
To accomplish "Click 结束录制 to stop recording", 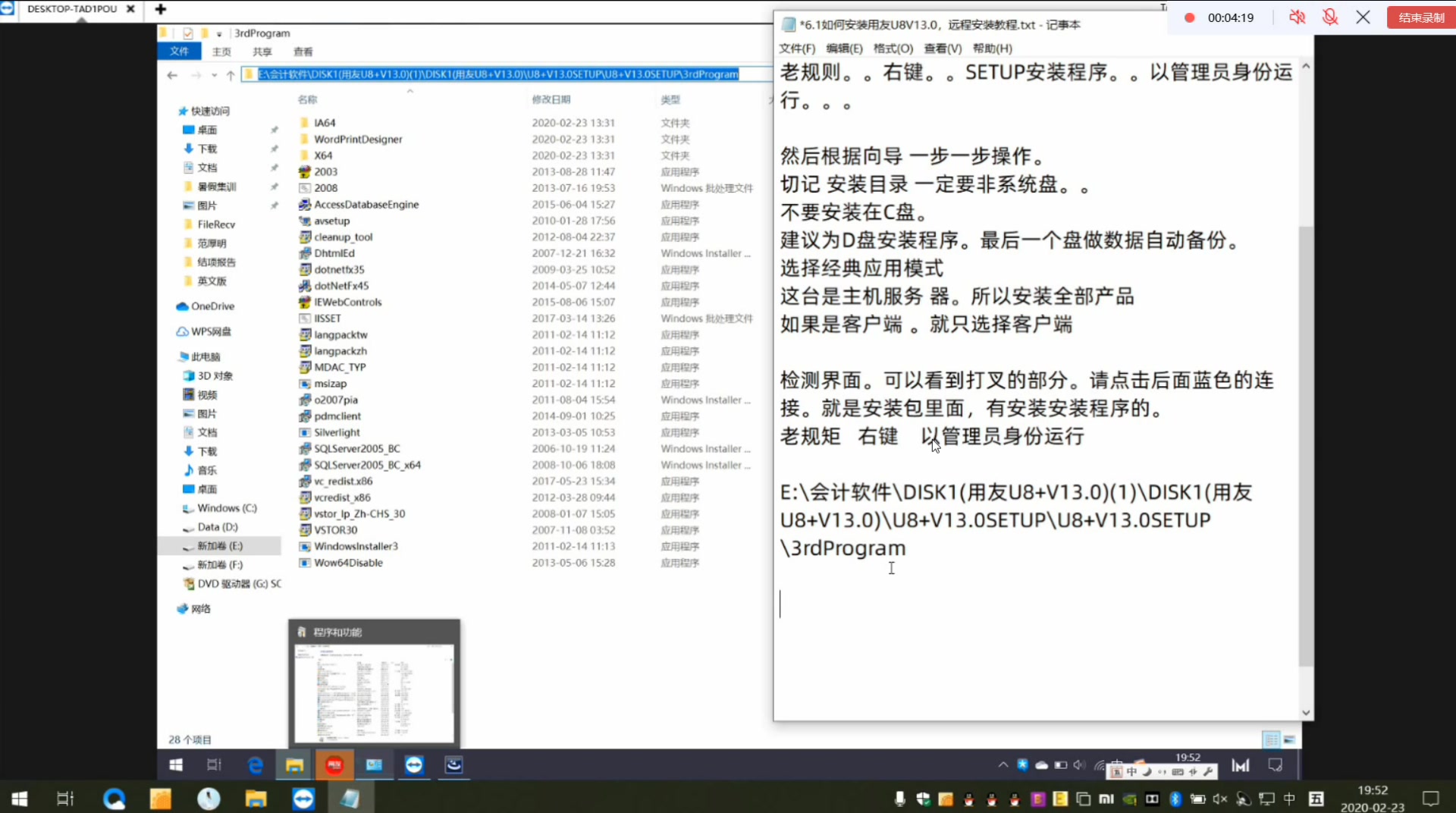I will pos(1420,17).
